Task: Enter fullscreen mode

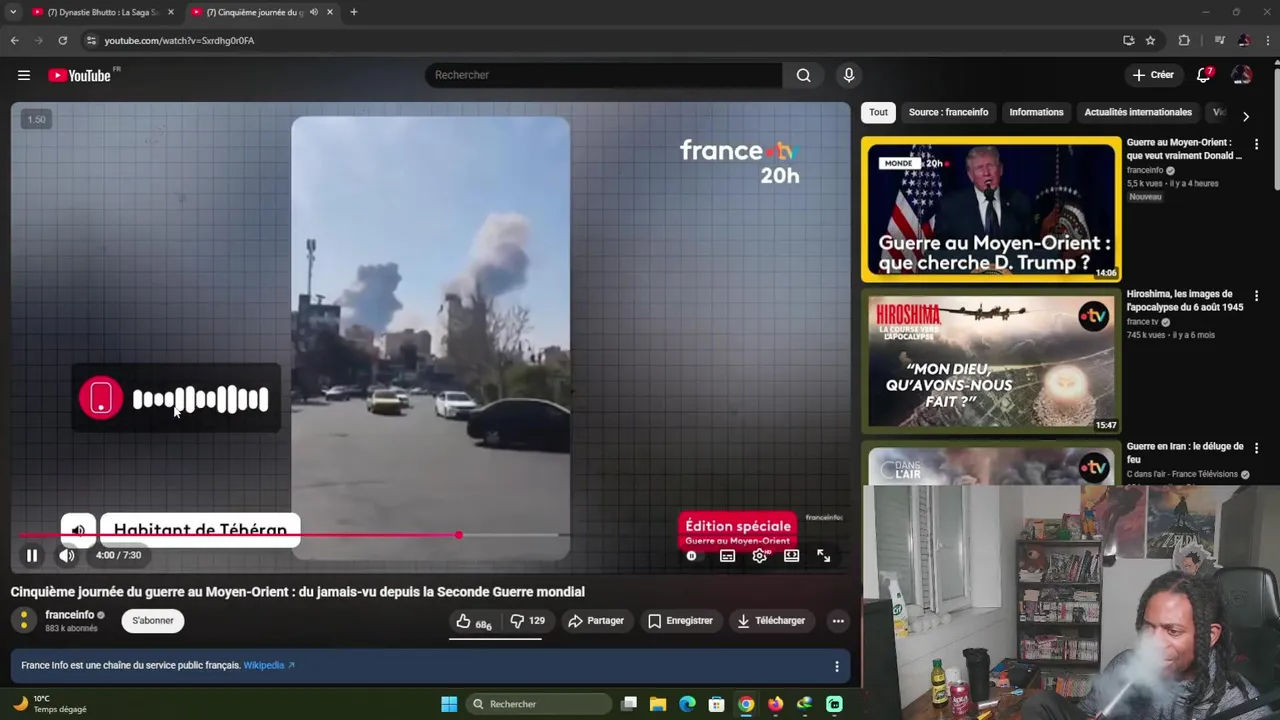Action: coord(823,556)
